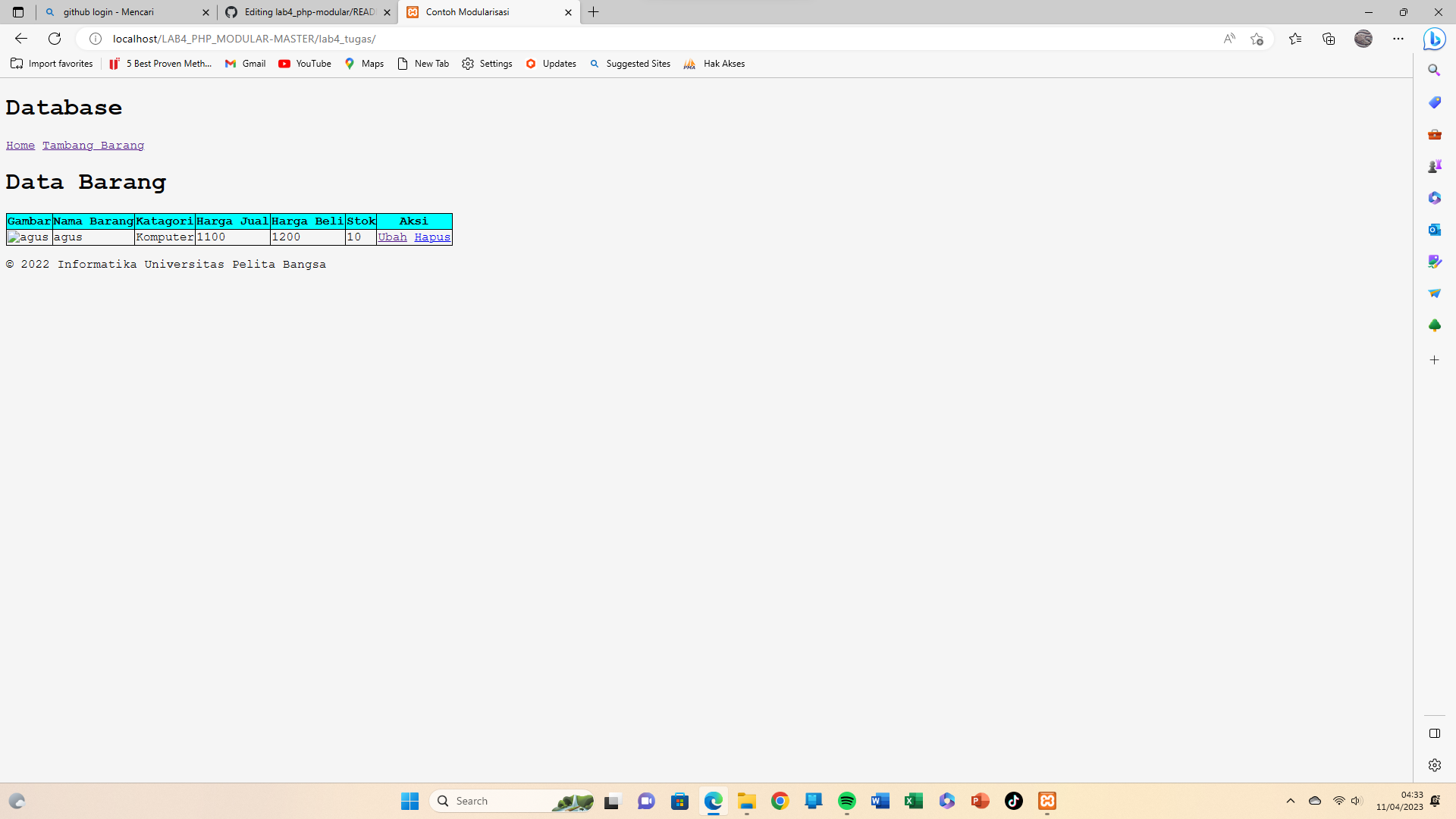Open Bing Copilot in the sidebar
The width and height of the screenshot is (1456, 819).
(1436, 39)
